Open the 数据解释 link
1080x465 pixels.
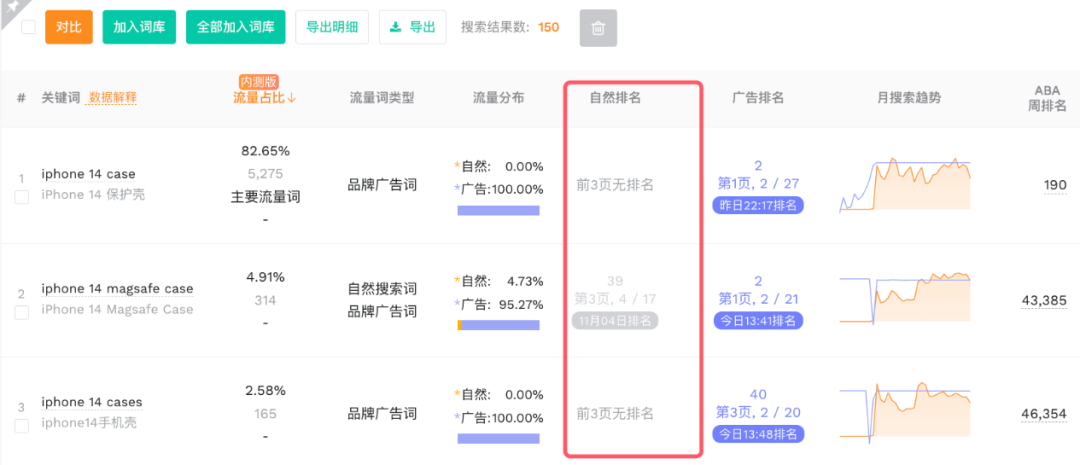pos(111,98)
